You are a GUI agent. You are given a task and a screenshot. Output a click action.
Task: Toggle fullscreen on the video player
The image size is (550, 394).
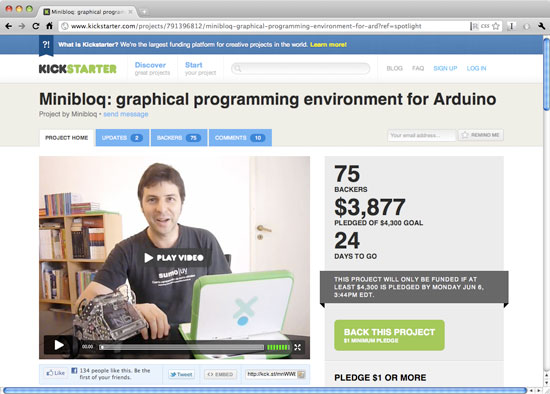pos(297,347)
